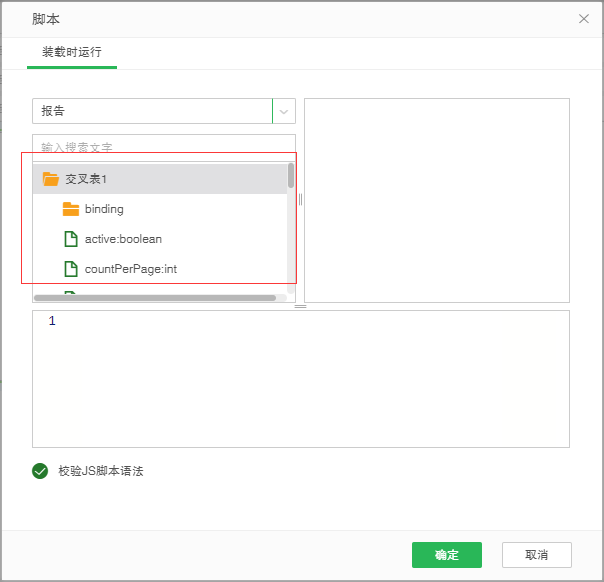The width and height of the screenshot is (604, 582).
Task: Click the file icon beside active:boolean
Action: pos(71,239)
